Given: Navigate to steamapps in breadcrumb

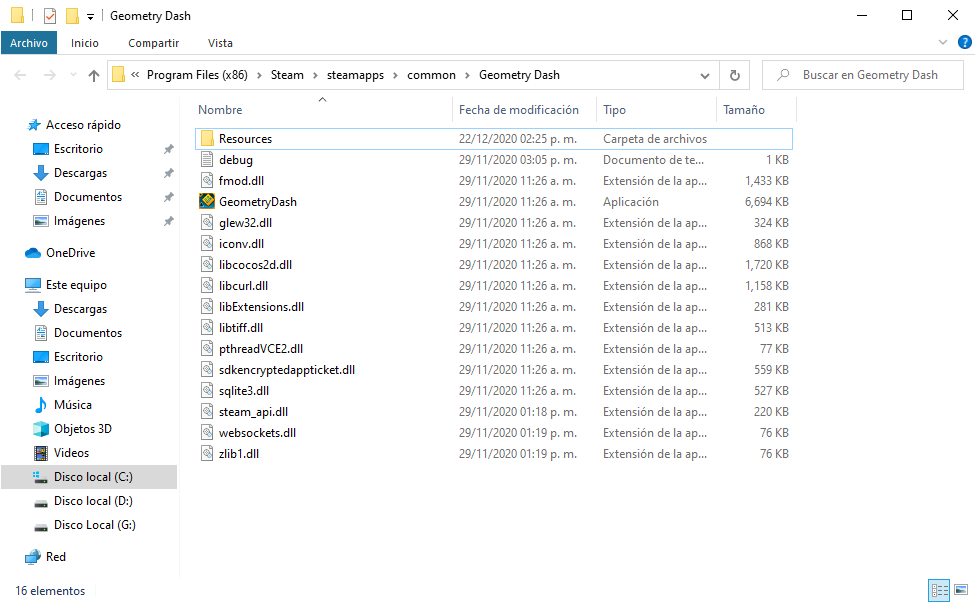Looking at the screenshot, I should (355, 75).
